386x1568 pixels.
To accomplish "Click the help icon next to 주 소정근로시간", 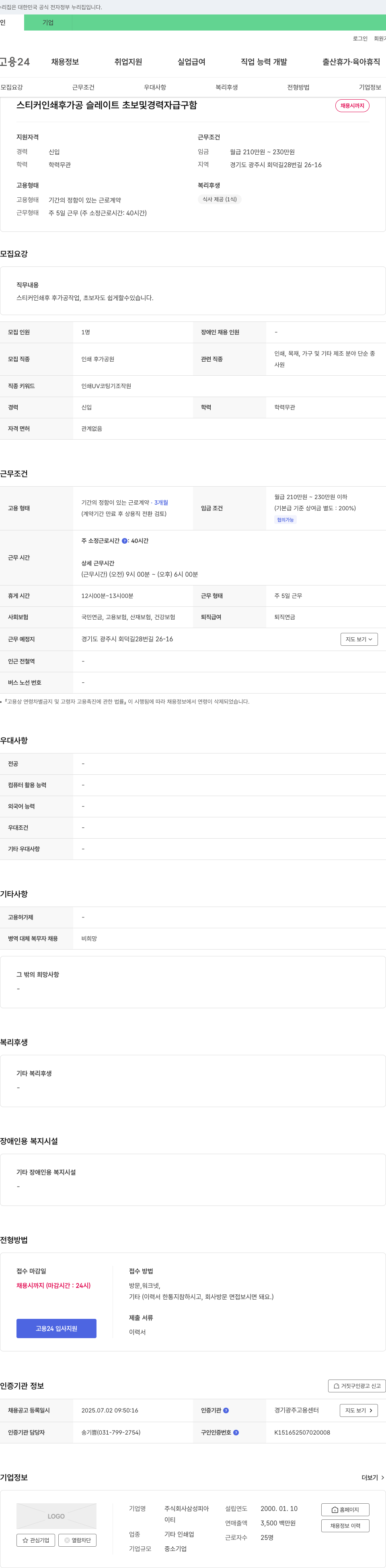I will [125, 540].
